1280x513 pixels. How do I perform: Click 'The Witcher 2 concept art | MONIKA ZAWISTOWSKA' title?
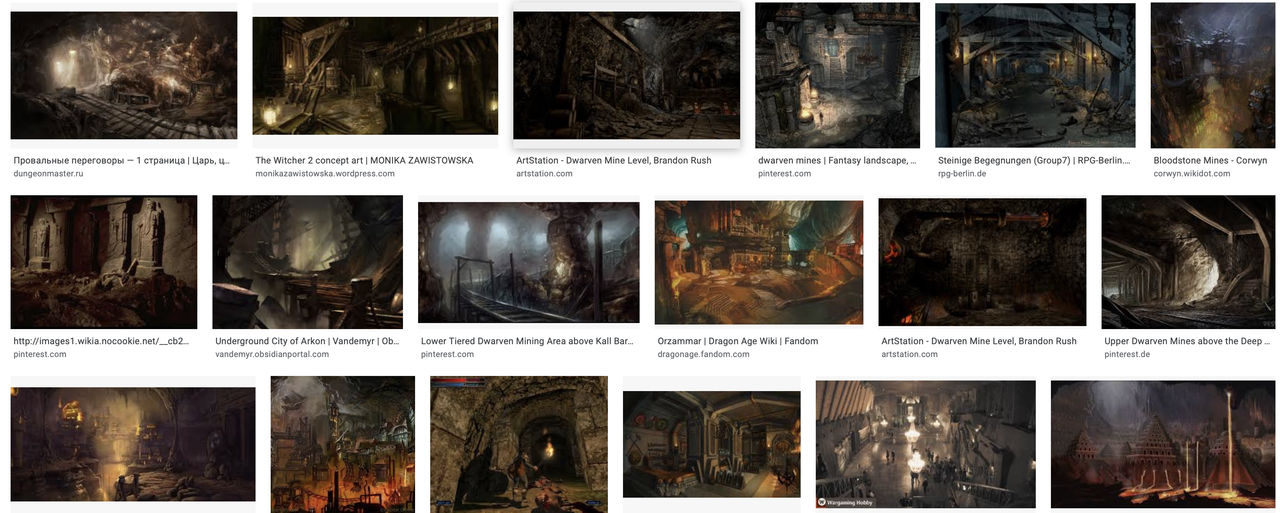pyautogui.click(x=364, y=160)
